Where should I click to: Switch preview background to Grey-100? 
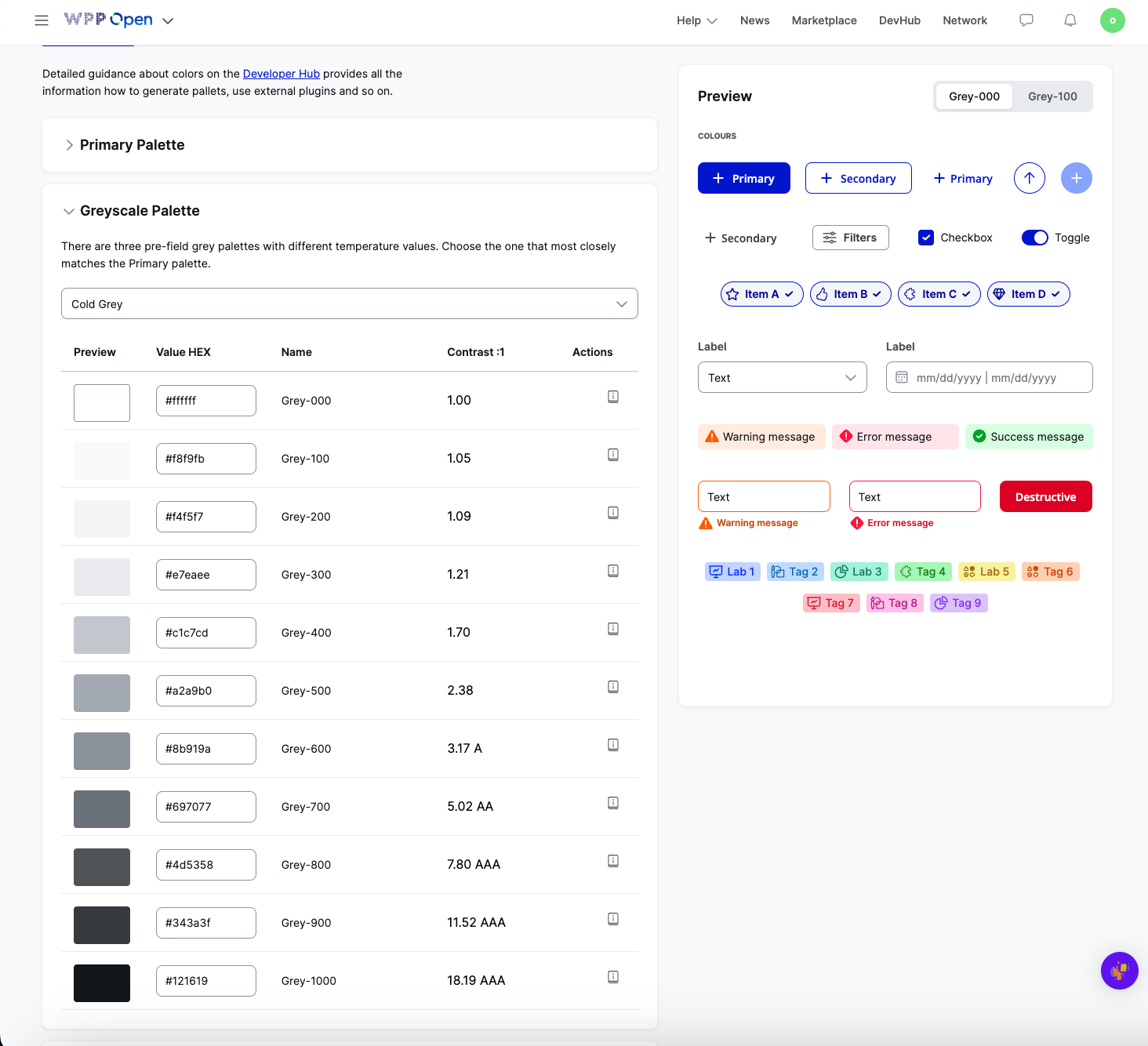(x=1052, y=96)
